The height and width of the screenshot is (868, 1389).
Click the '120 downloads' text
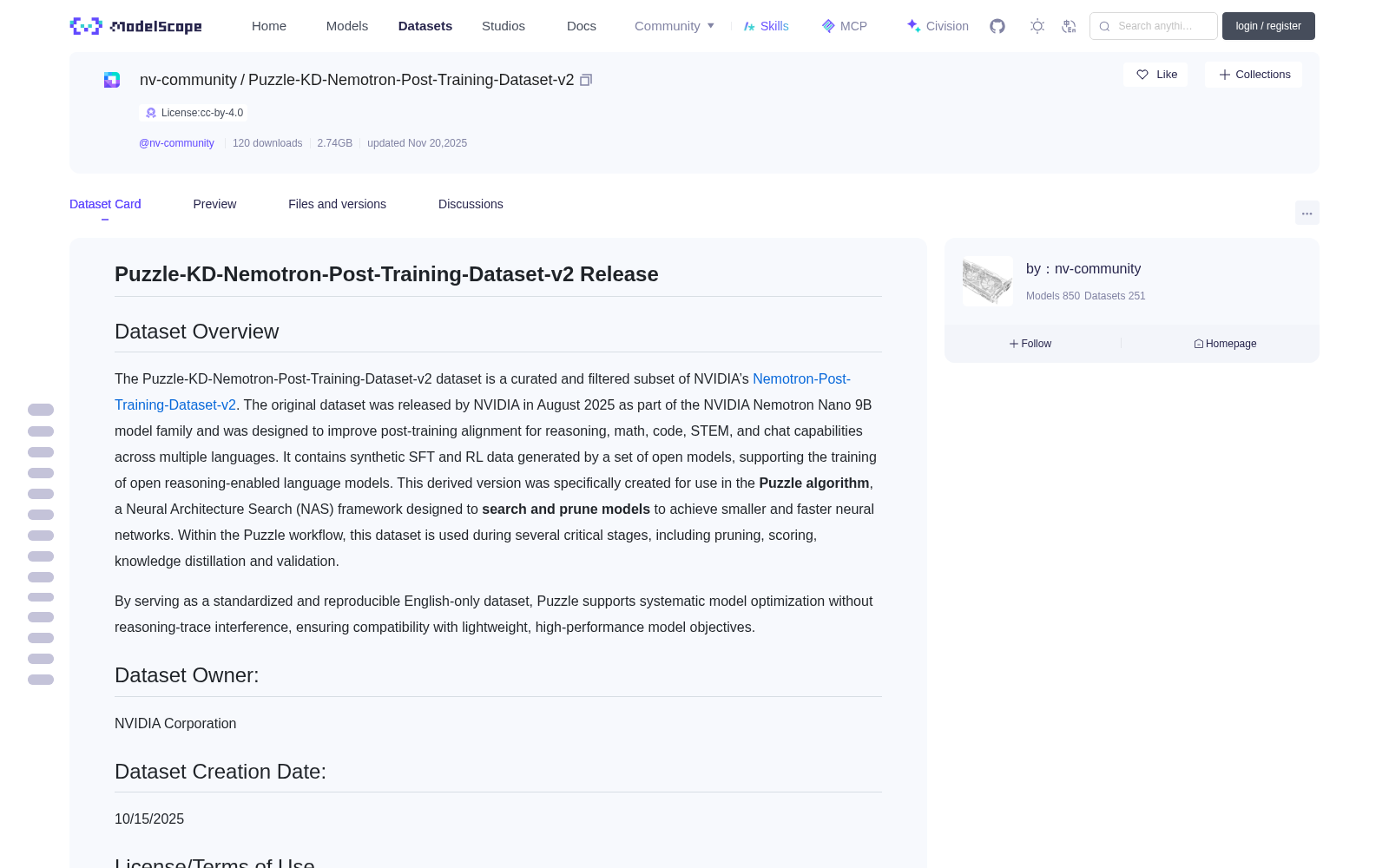click(x=267, y=143)
